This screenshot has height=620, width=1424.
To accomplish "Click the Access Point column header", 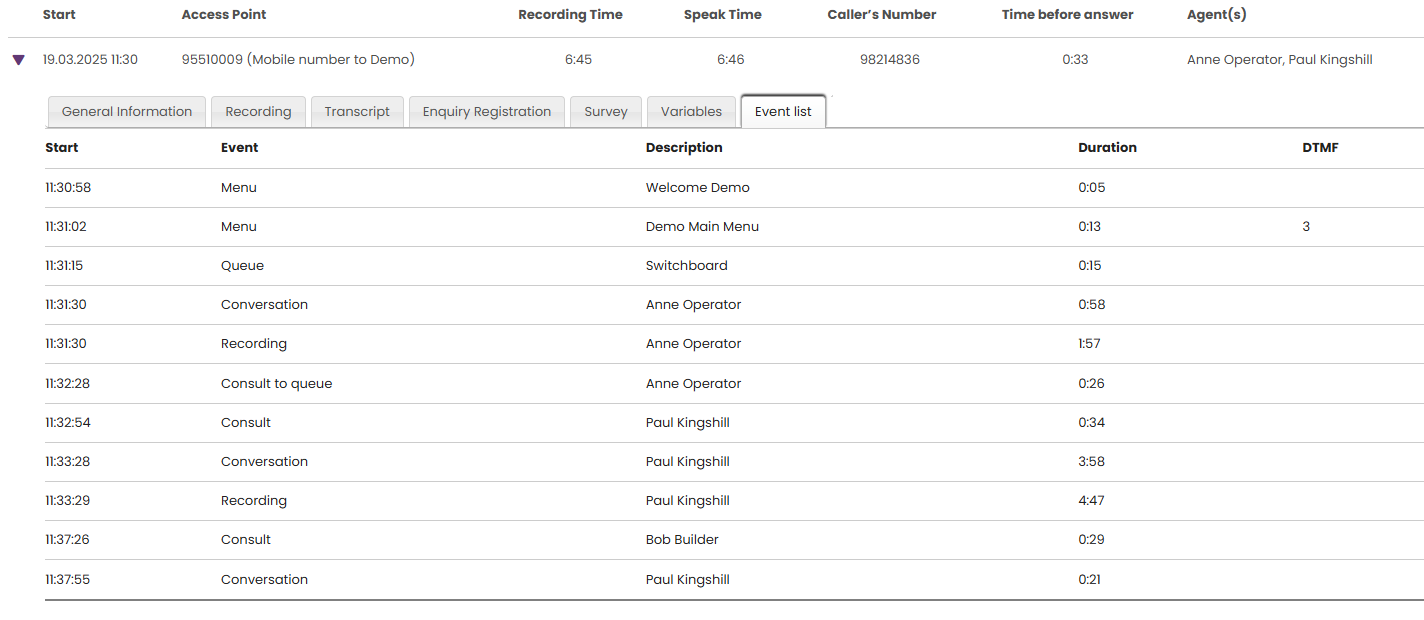I will click(x=224, y=15).
